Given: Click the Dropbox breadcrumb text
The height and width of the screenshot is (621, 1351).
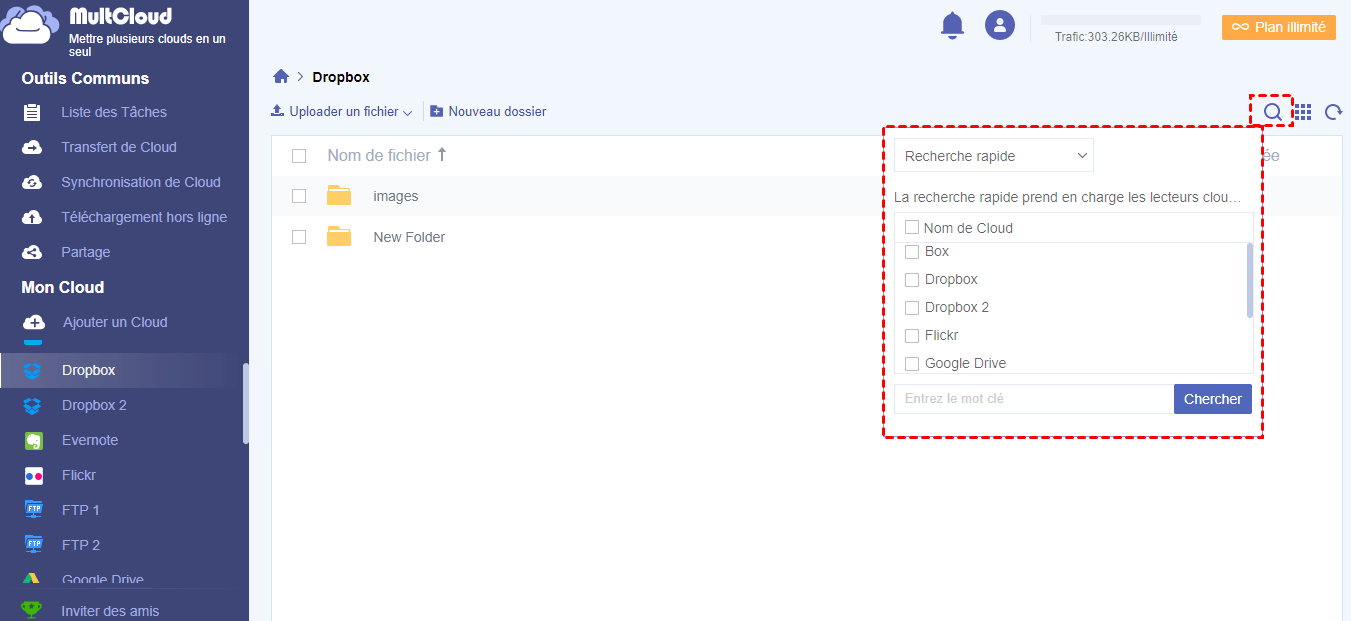Looking at the screenshot, I should click(341, 77).
